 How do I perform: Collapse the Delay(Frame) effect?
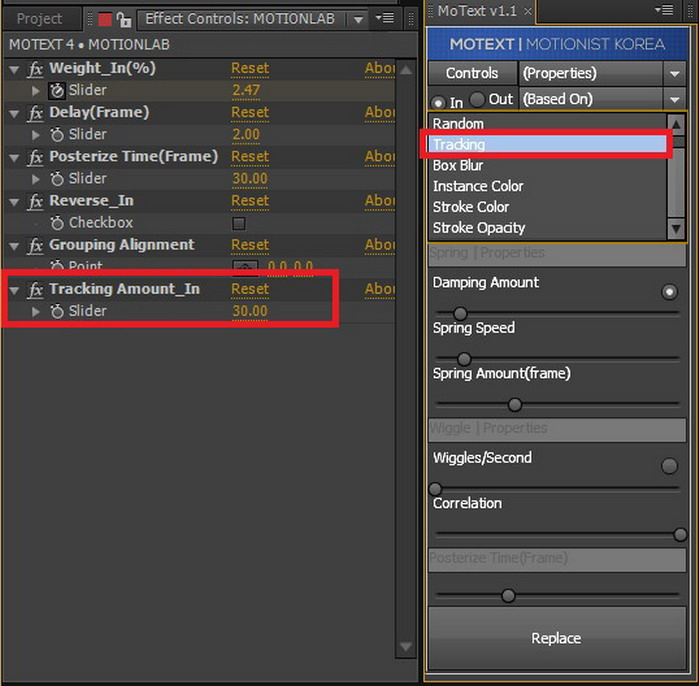[x=14, y=114]
